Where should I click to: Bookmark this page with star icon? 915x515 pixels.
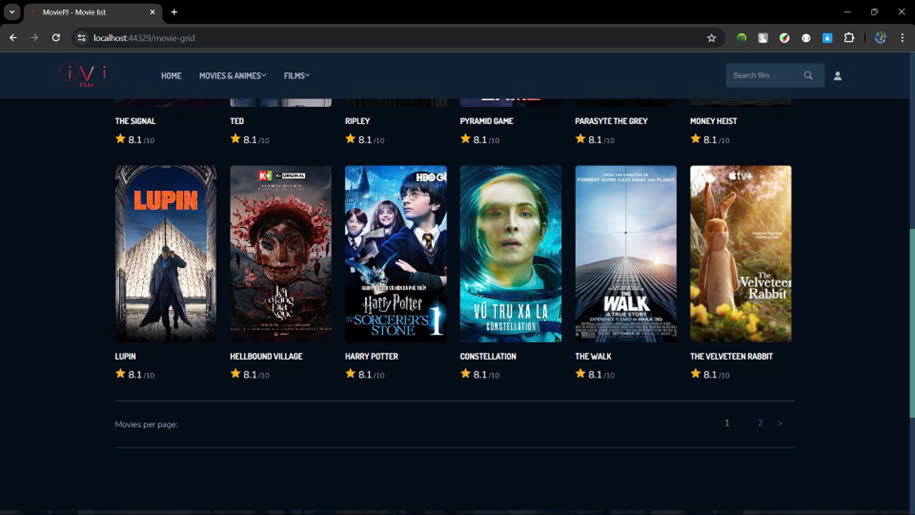[711, 38]
